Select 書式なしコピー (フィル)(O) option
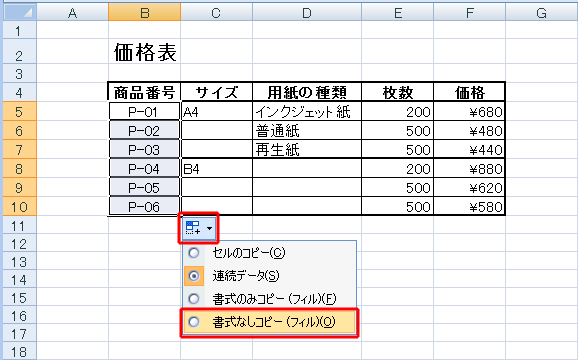This screenshot has width=578, height=360. [x=270, y=322]
